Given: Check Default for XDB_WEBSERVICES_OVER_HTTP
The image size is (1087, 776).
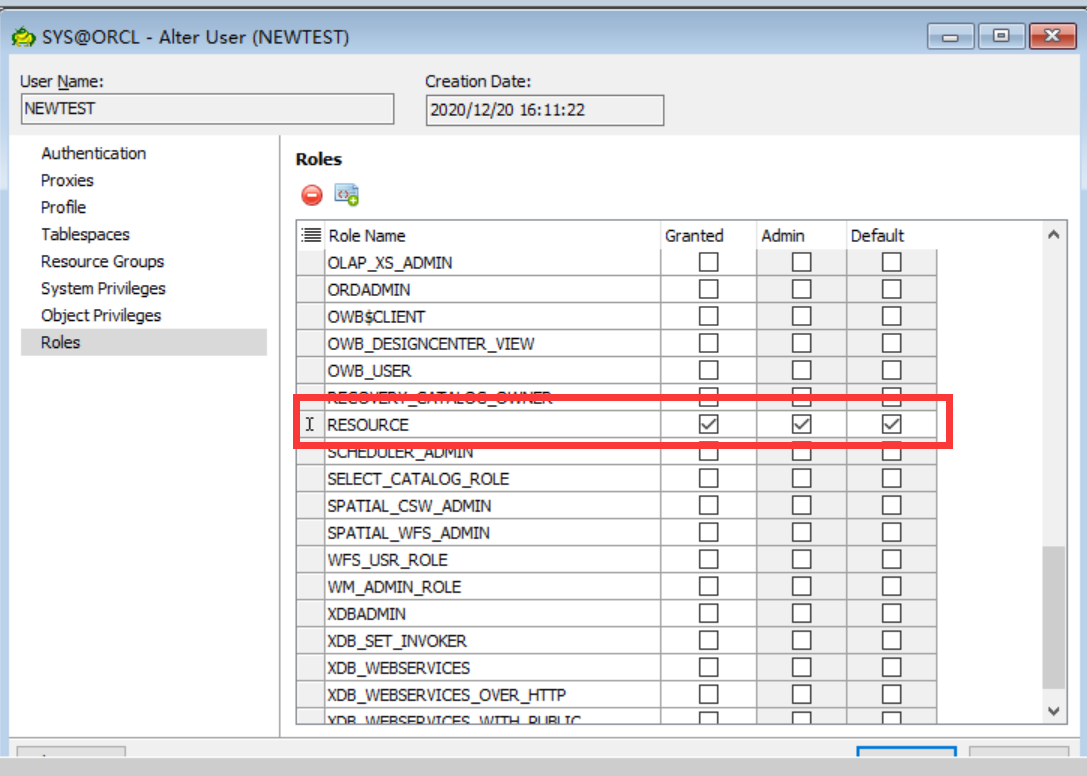Looking at the screenshot, I should [x=892, y=695].
